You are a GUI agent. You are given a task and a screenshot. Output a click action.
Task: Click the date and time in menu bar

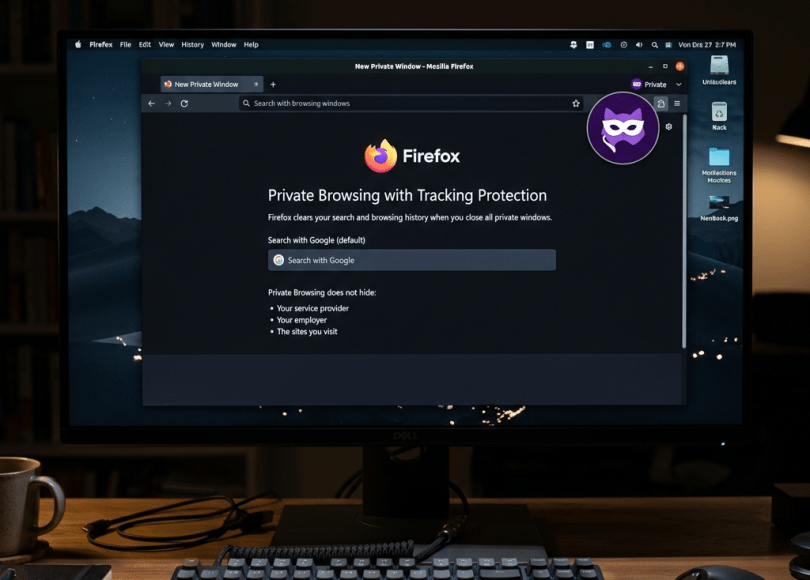pyautogui.click(x=707, y=45)
